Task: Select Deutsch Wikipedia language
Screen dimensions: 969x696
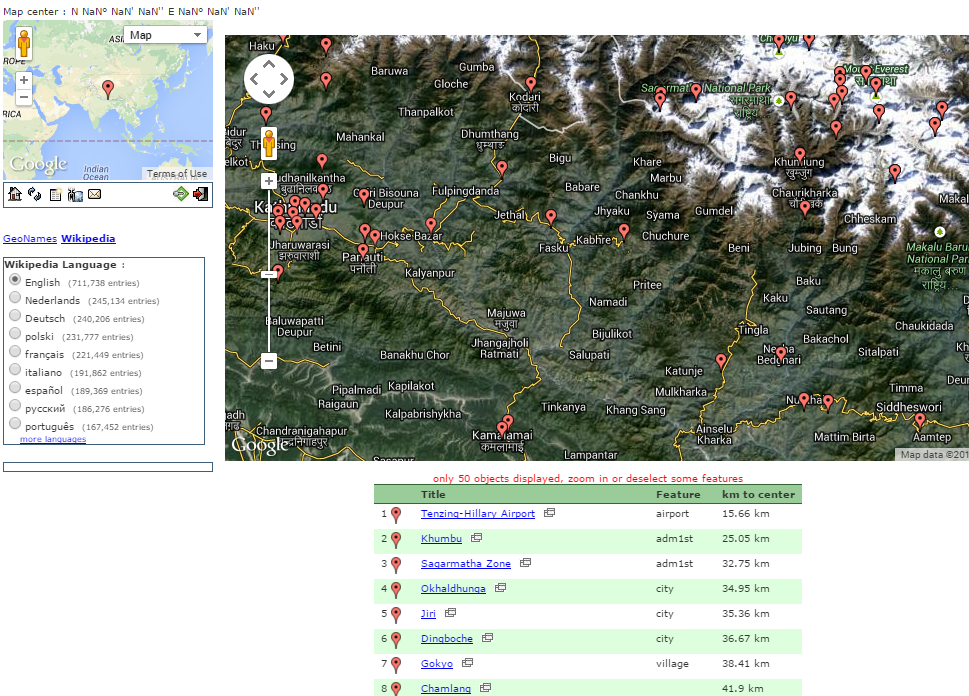Action: click(15, 315)
